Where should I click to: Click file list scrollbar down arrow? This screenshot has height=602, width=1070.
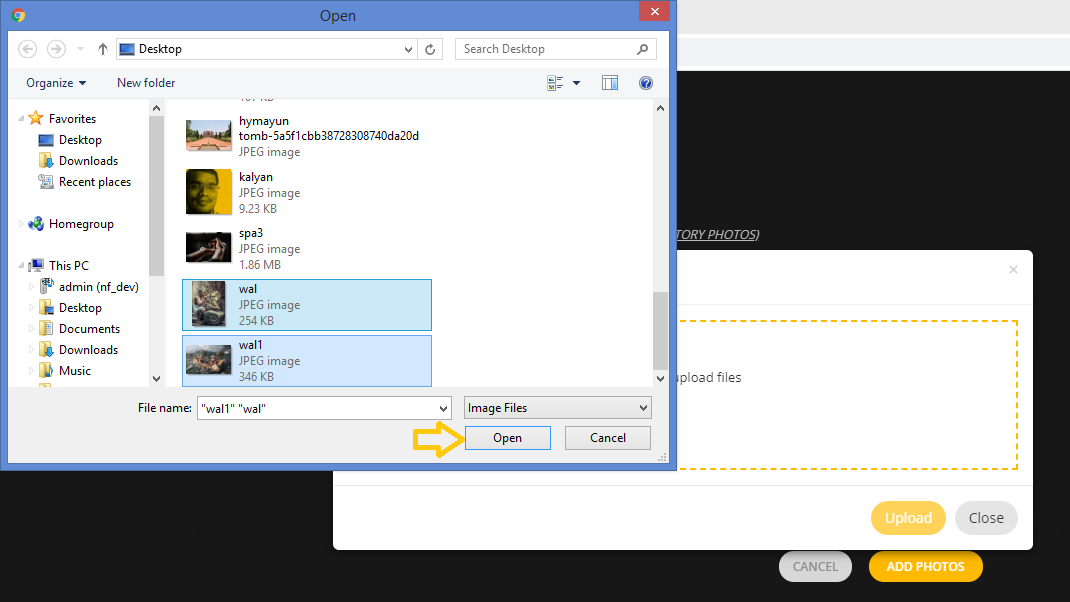pos(660,379)
